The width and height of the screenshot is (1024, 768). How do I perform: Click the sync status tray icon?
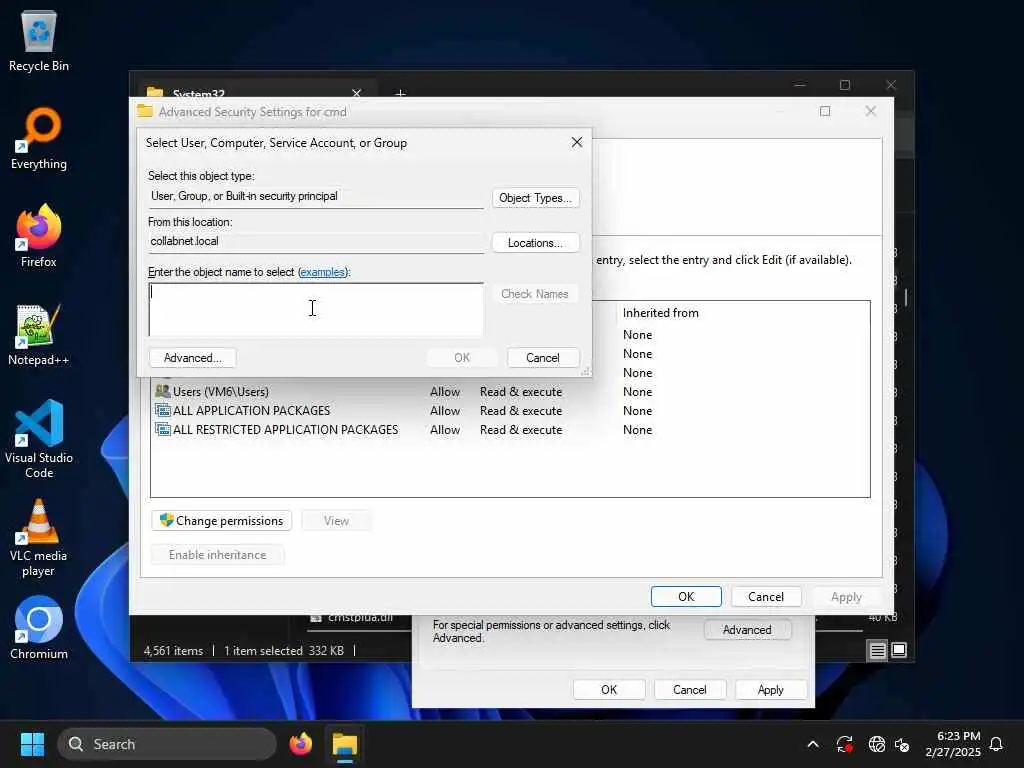tap(844, 744)
